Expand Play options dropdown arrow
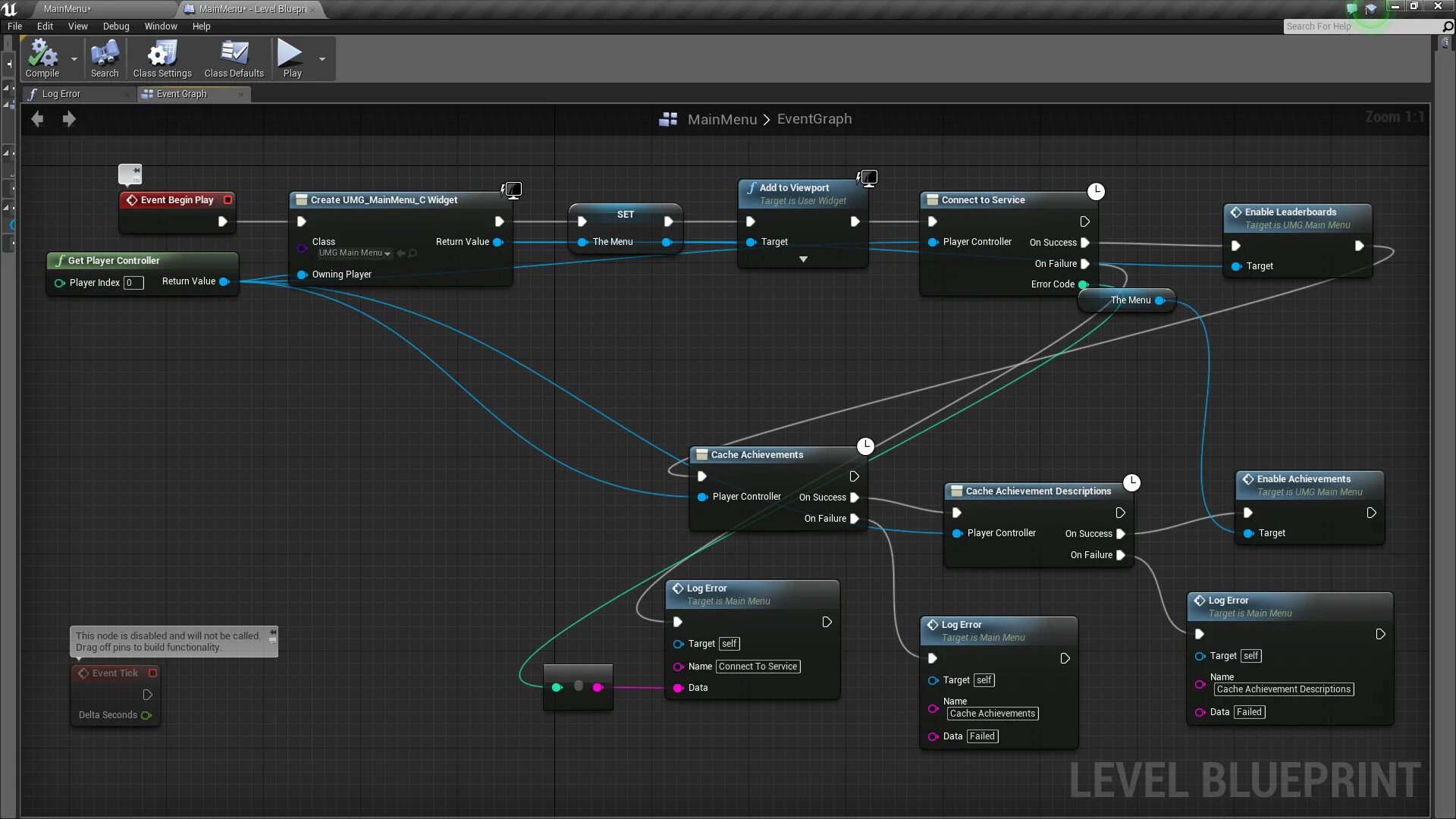1456x819 pixels. 322,58
